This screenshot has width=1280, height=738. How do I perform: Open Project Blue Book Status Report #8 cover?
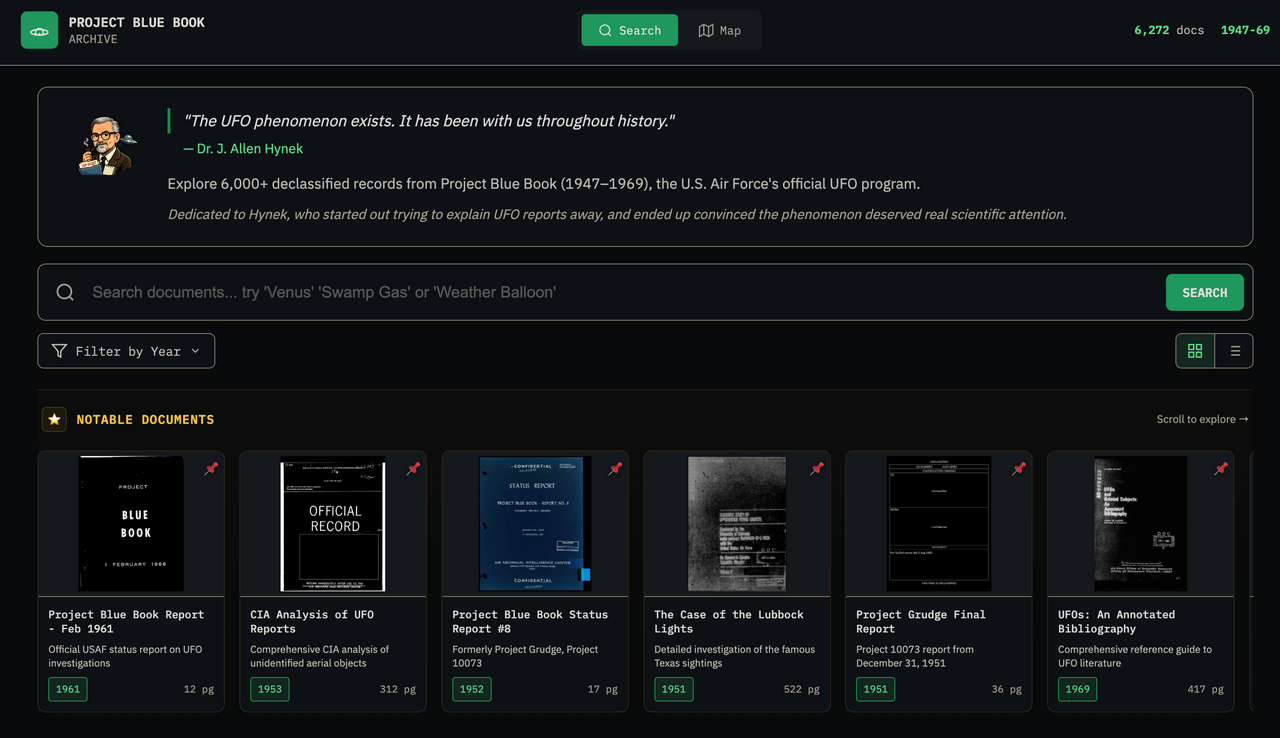pyautogui.click(x=535, y=524)
